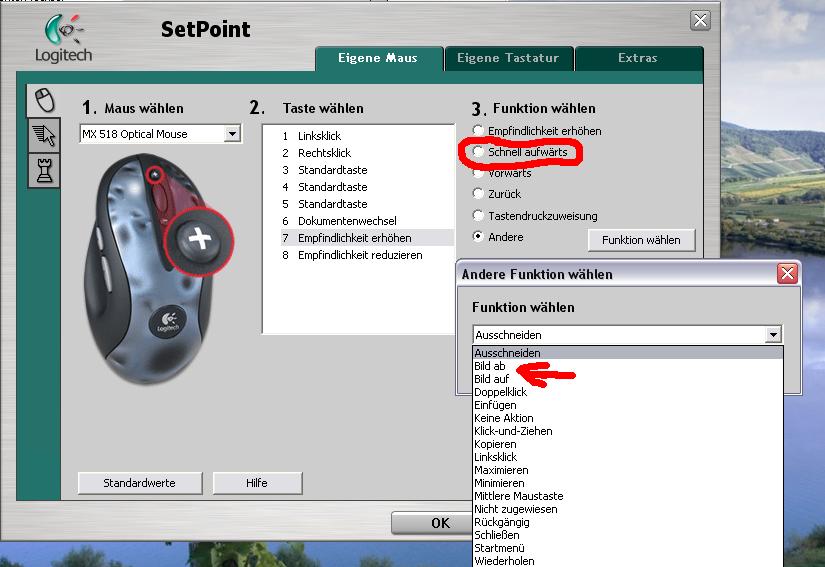Choose Schließen from function list
Viewport: 825px width, 567px height.
[x=628, y=535]
